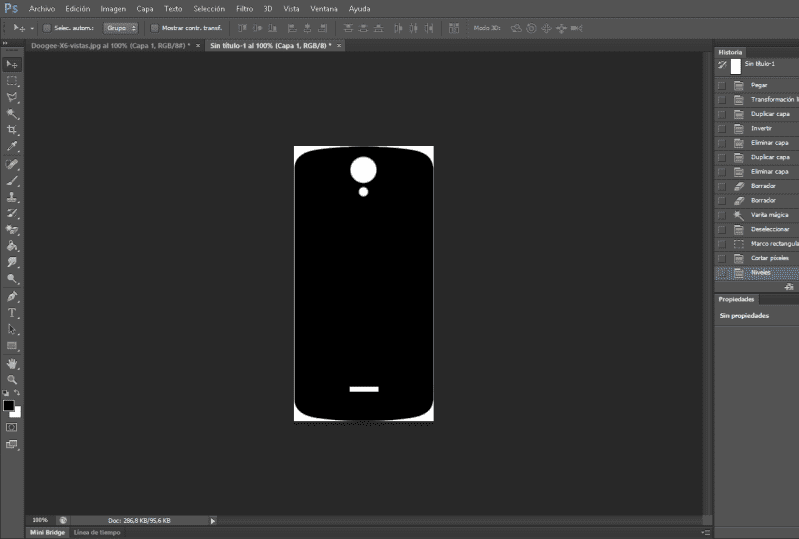Enable Mostrar contr. transf. checkbox
The image size is (799, 539).
[x=154, y=28]
